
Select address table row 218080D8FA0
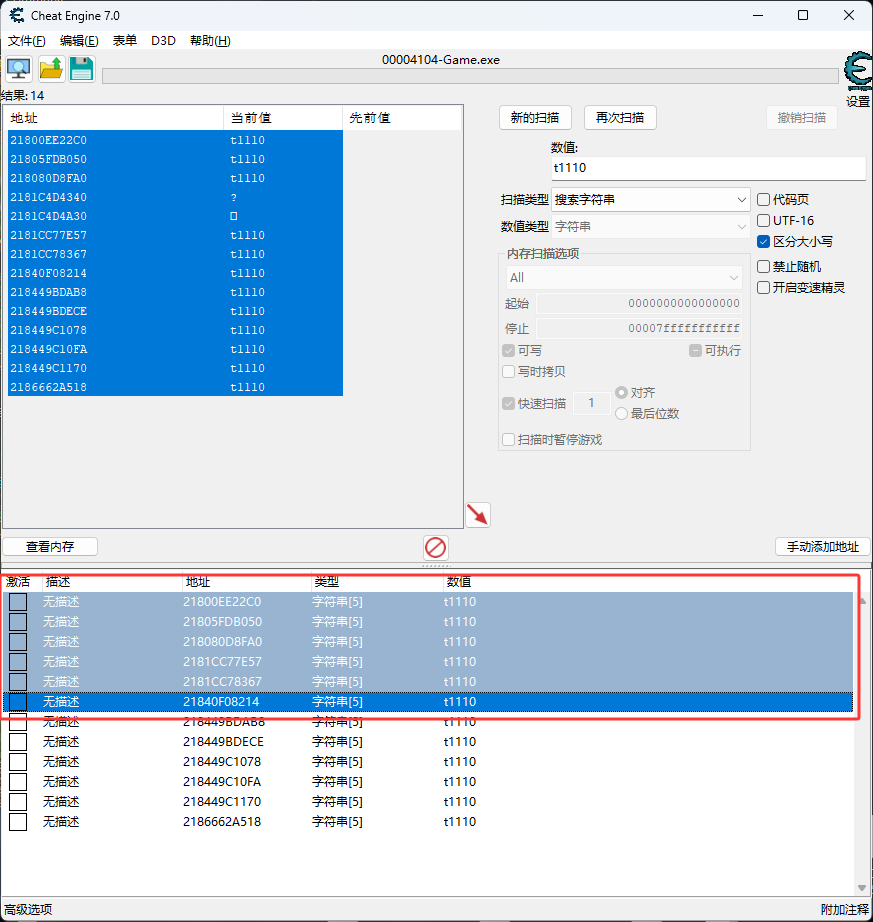[428, 642]
